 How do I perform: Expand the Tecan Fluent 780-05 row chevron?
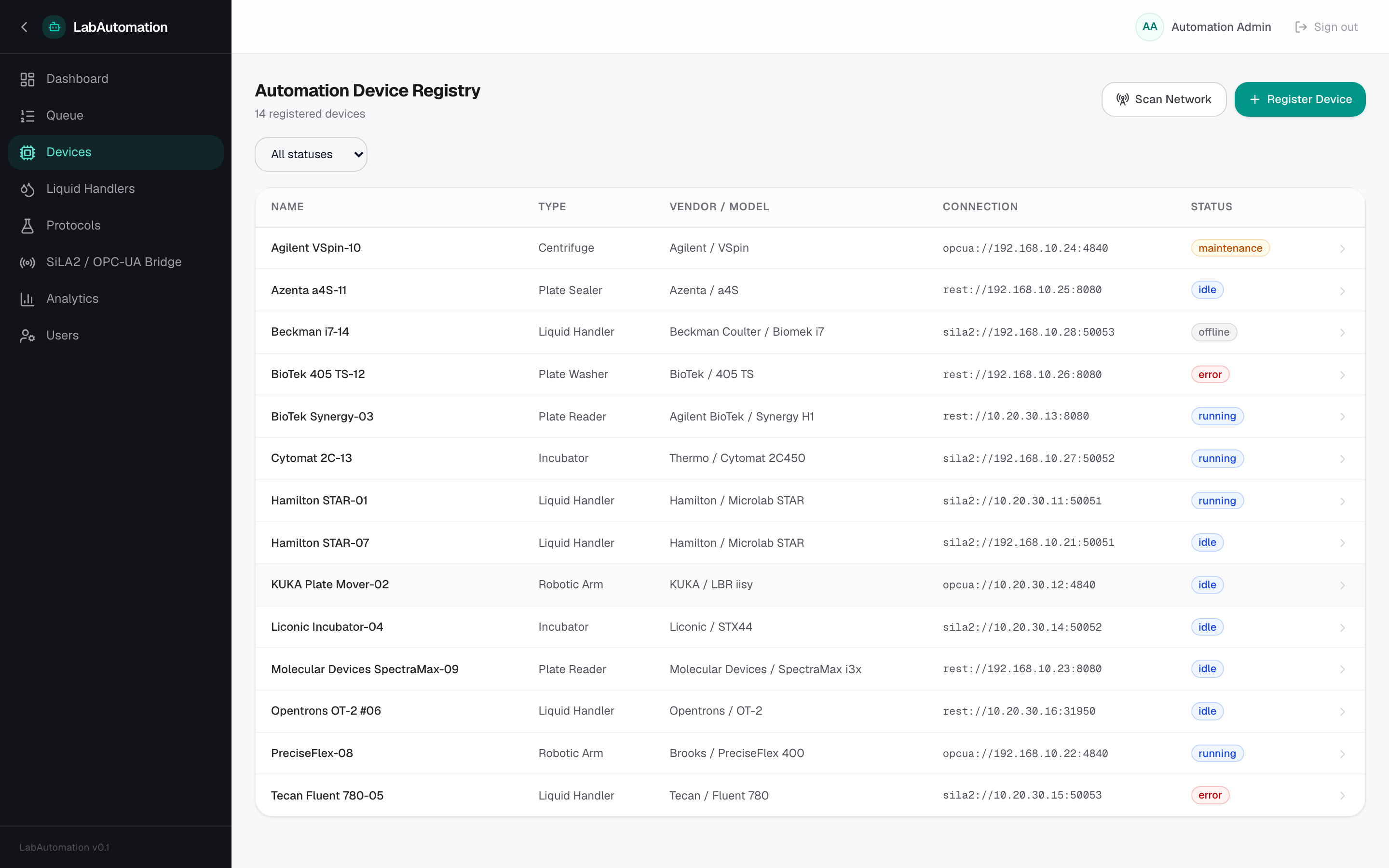point(1342,796)
